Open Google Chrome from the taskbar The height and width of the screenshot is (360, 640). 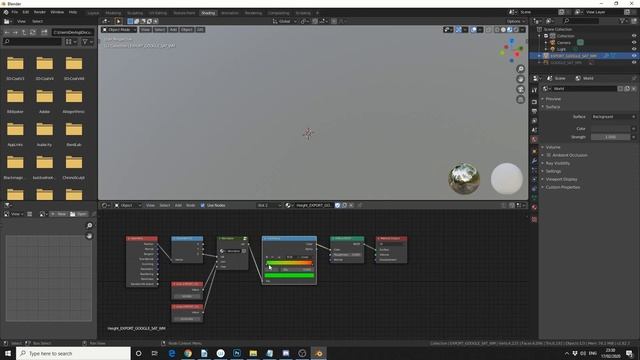point(188,353)
